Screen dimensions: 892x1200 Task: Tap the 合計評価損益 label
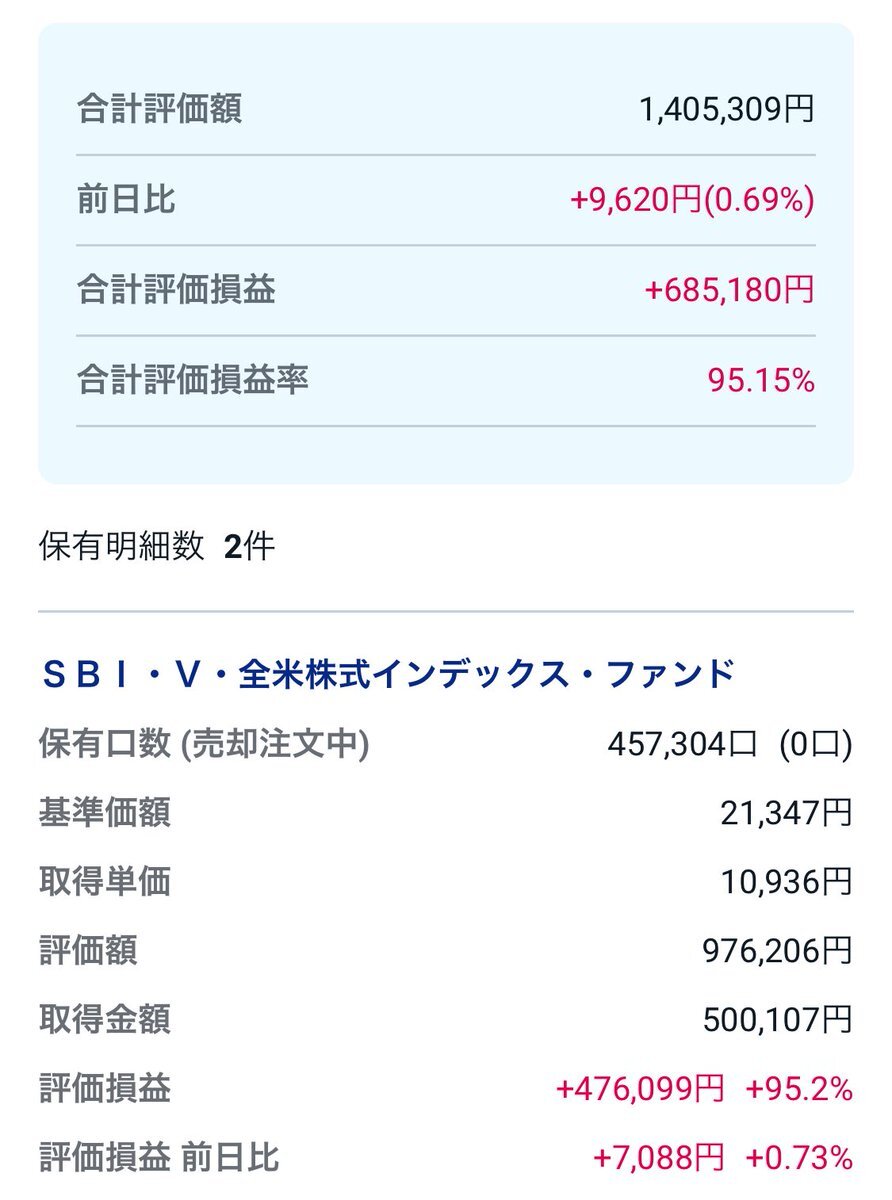(x=176, y=290)
